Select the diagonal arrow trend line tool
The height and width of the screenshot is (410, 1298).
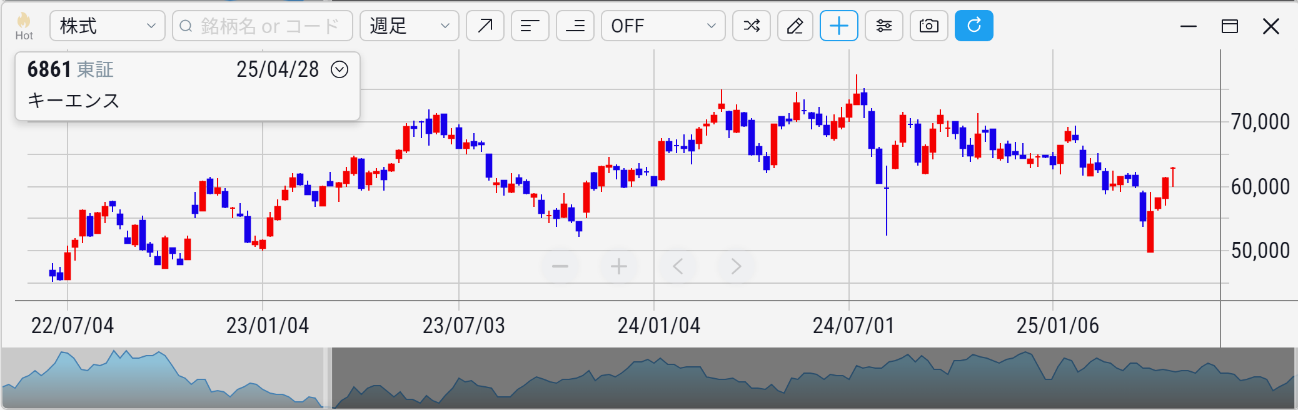485,26
